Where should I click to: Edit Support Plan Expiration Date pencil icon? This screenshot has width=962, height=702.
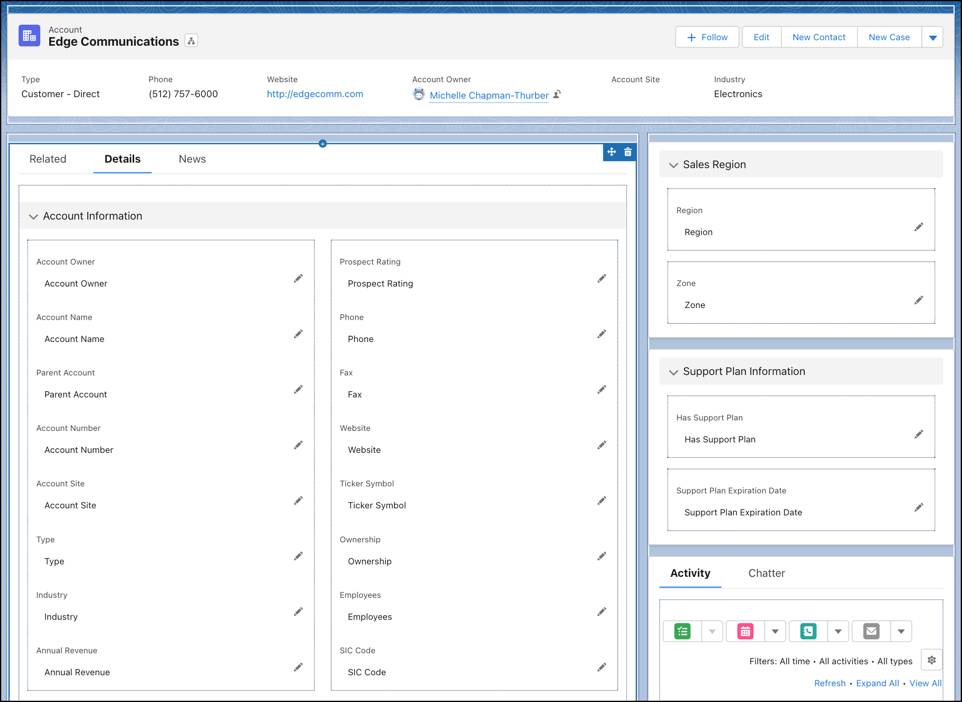(918, 507)
